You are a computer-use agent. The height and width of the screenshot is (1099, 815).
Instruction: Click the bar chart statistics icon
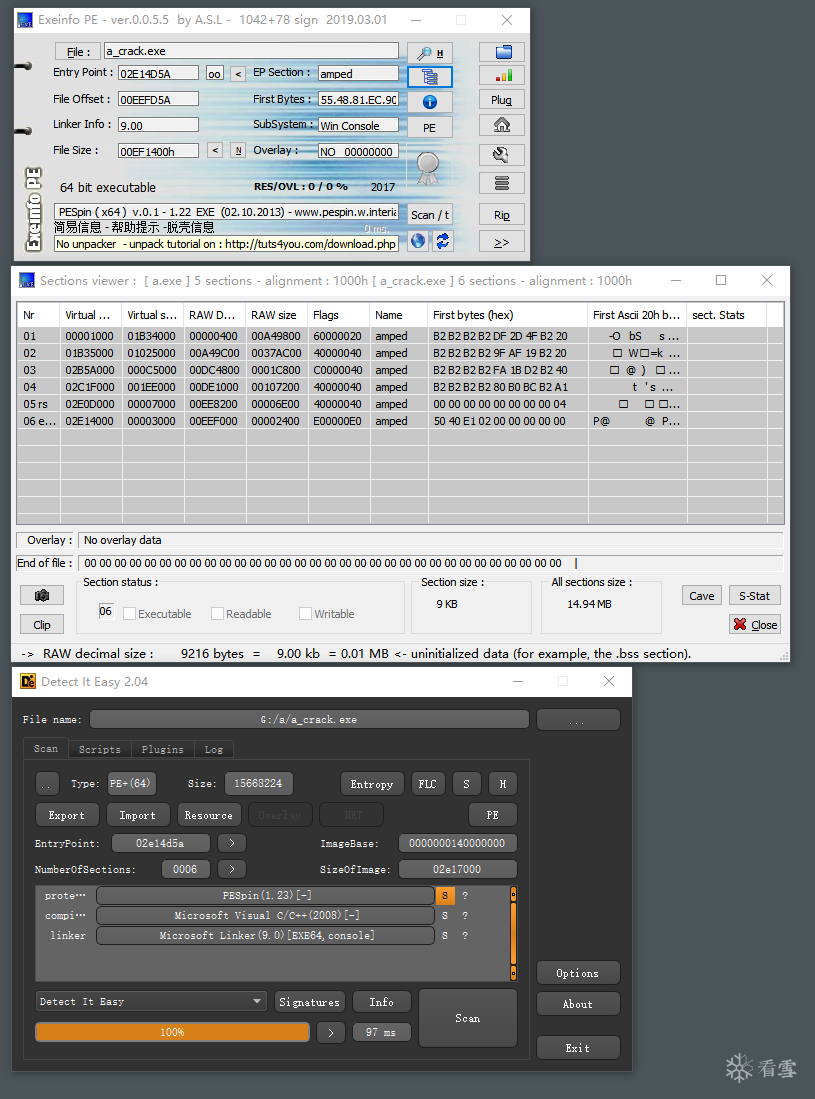coord(502,75)
